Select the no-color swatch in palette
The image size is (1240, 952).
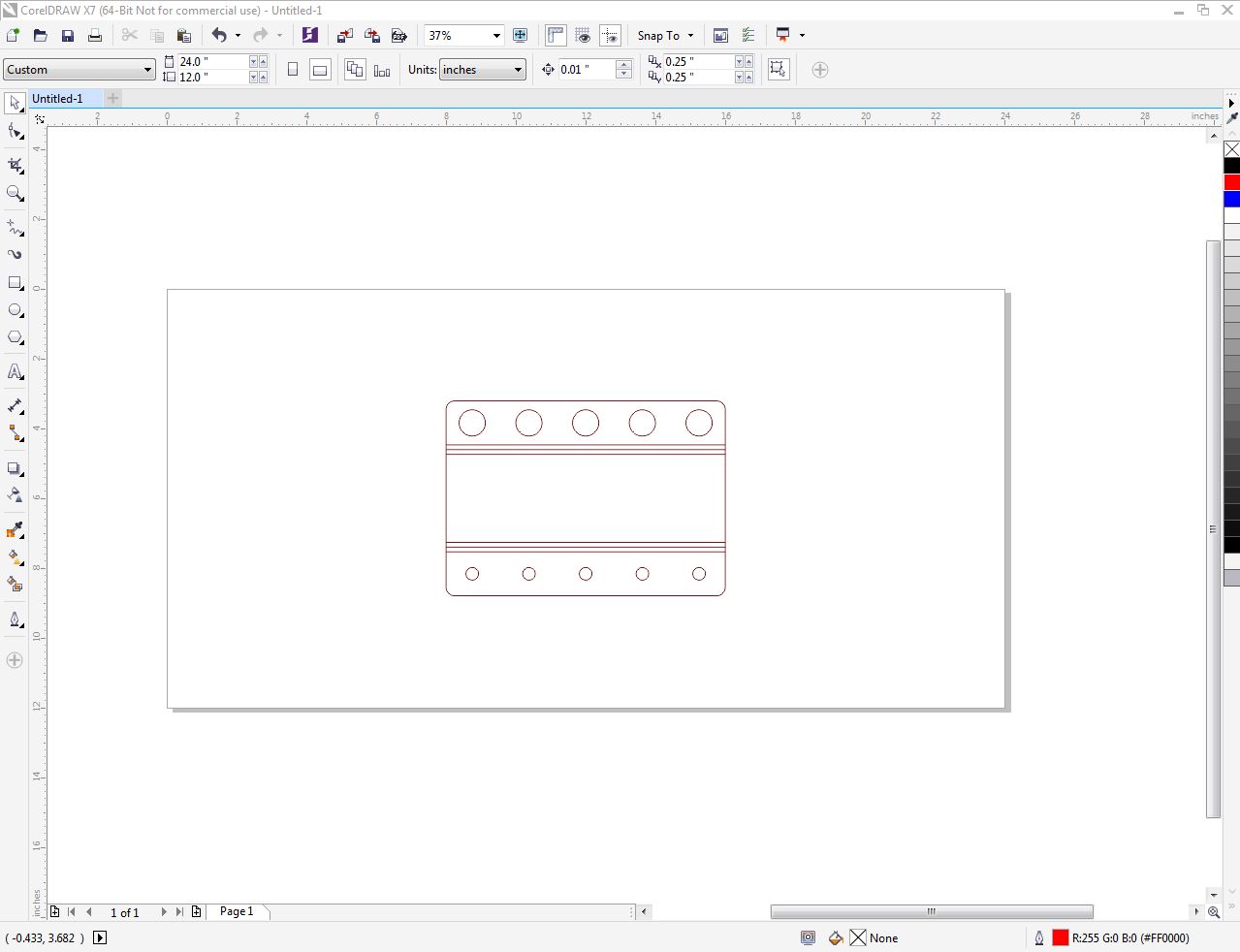tap(1231, 149)
